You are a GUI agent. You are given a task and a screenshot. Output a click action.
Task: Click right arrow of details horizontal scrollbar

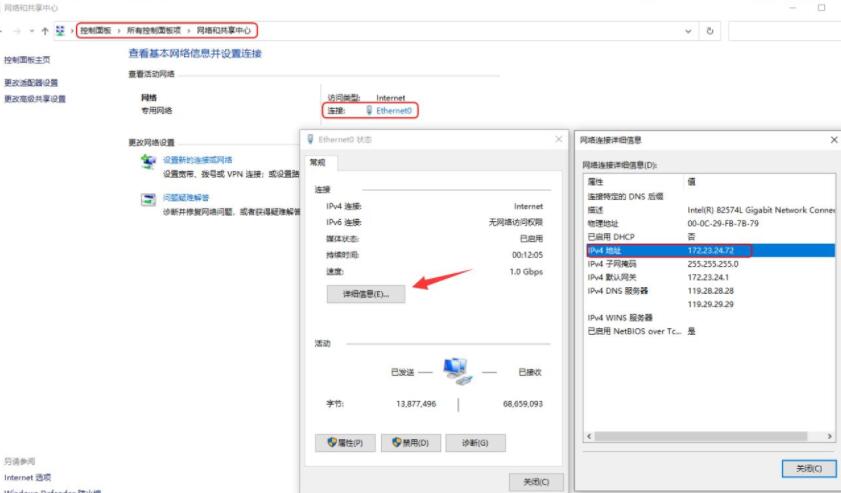click(x=833, y=436)
